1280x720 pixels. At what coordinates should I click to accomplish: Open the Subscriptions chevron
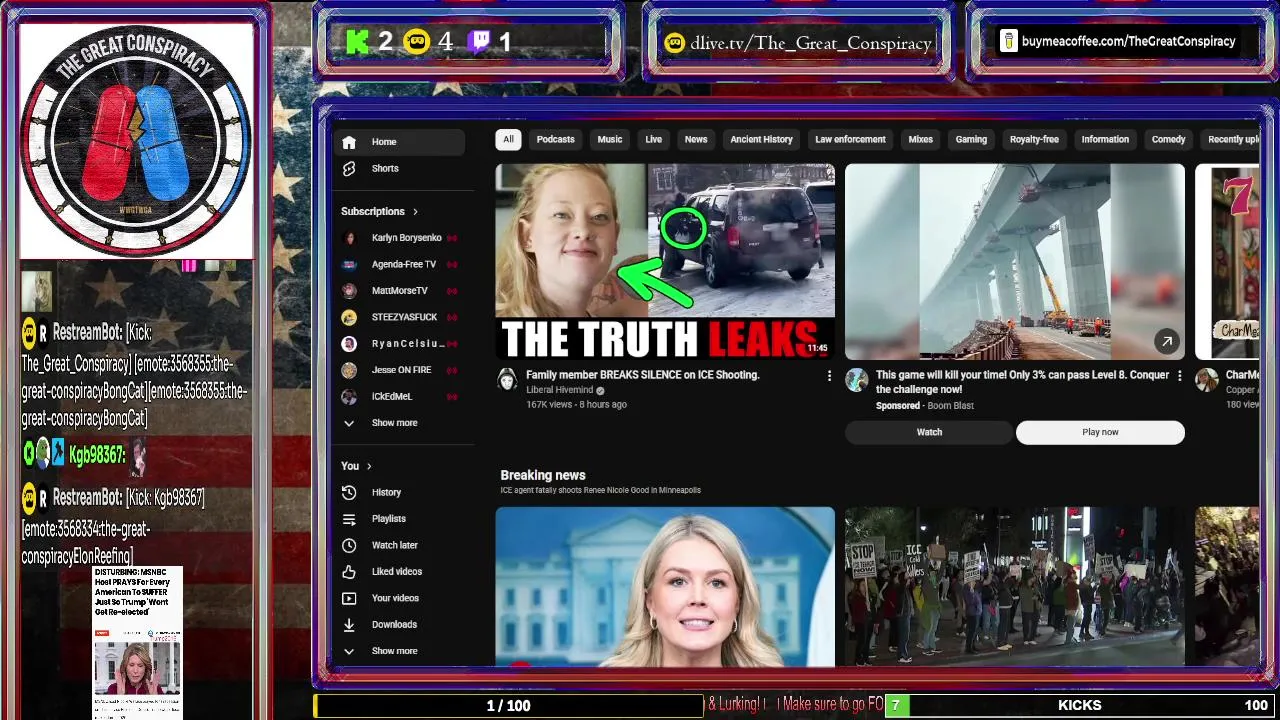pyautogui.click(x=415, y=212)
